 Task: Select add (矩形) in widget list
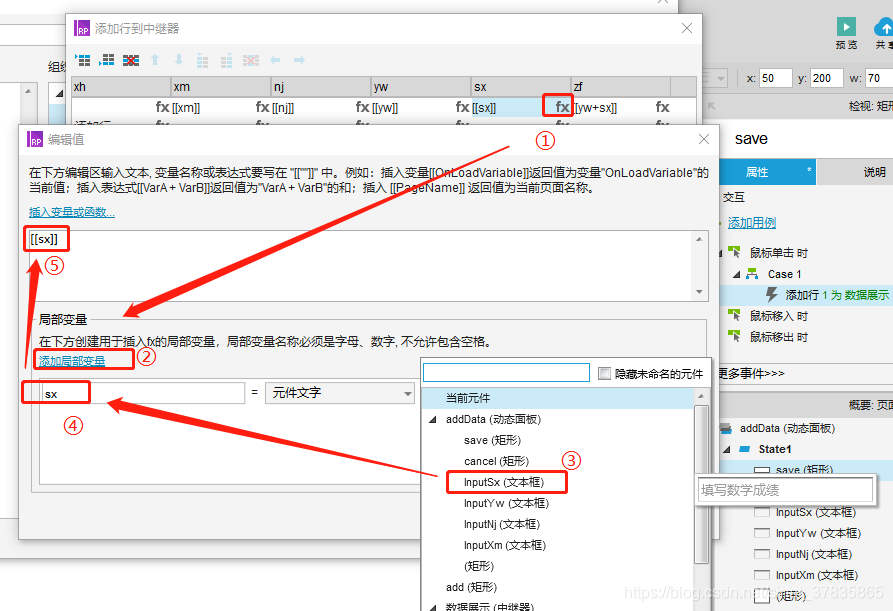click(472, 587)
